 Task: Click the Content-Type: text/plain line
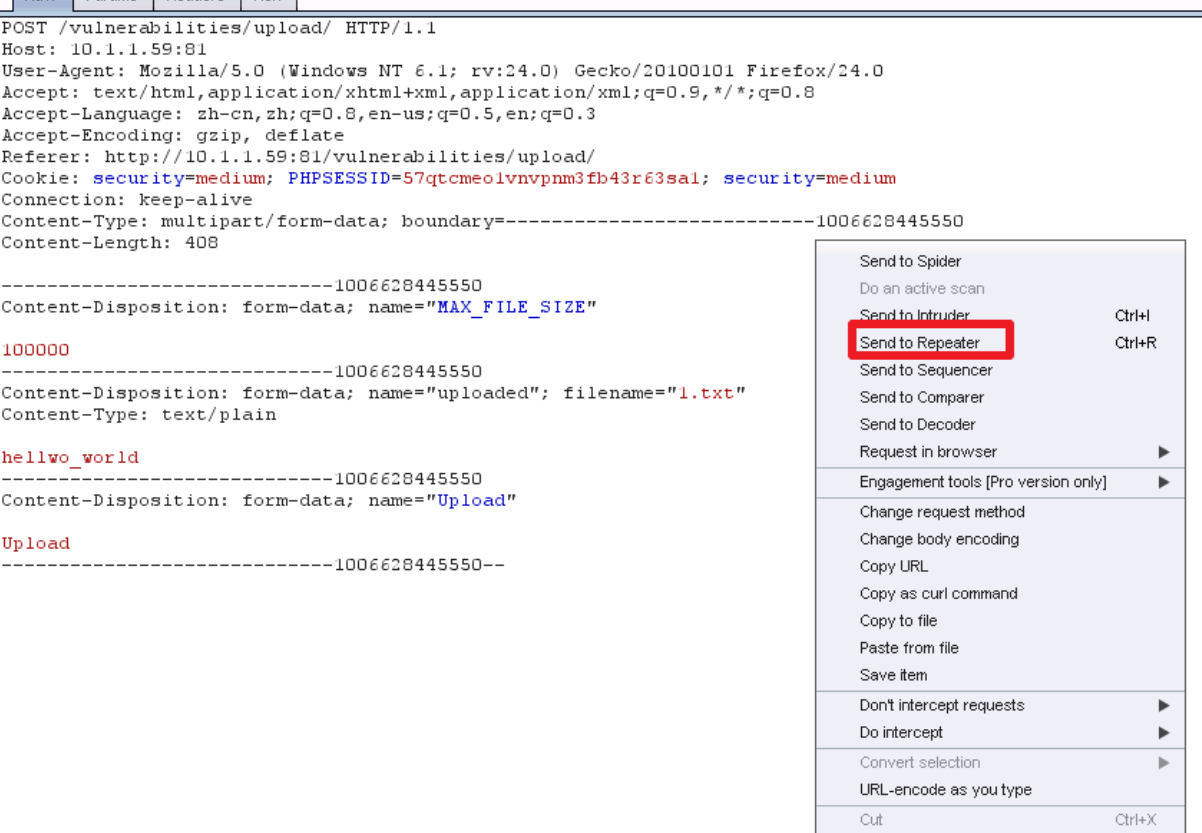[139, 414]
